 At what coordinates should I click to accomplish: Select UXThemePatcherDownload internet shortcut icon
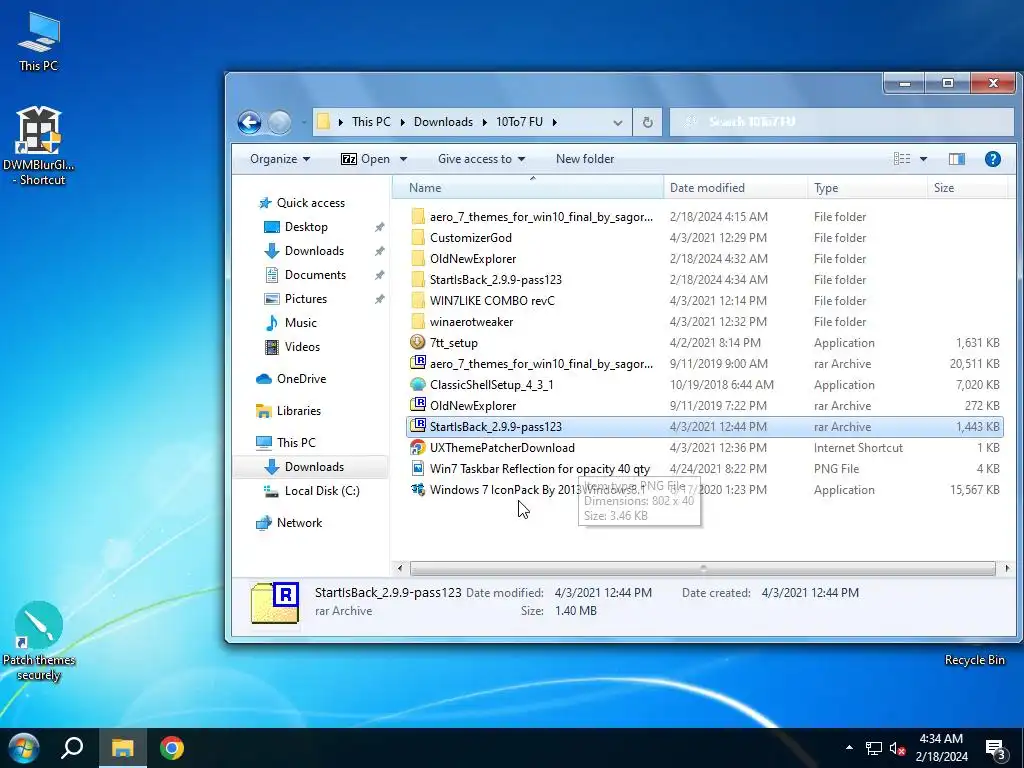pyautogui.click(x=418, y=447)
